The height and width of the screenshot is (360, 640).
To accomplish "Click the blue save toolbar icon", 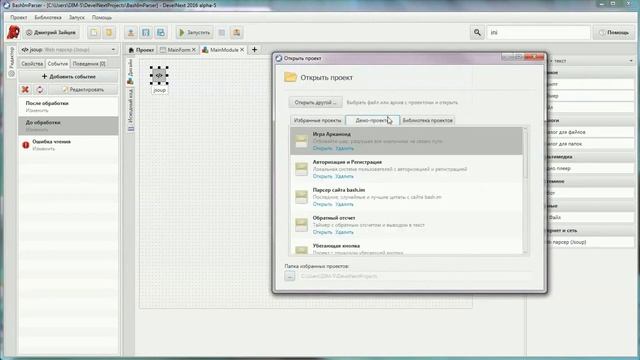I will tap(146, 32).
